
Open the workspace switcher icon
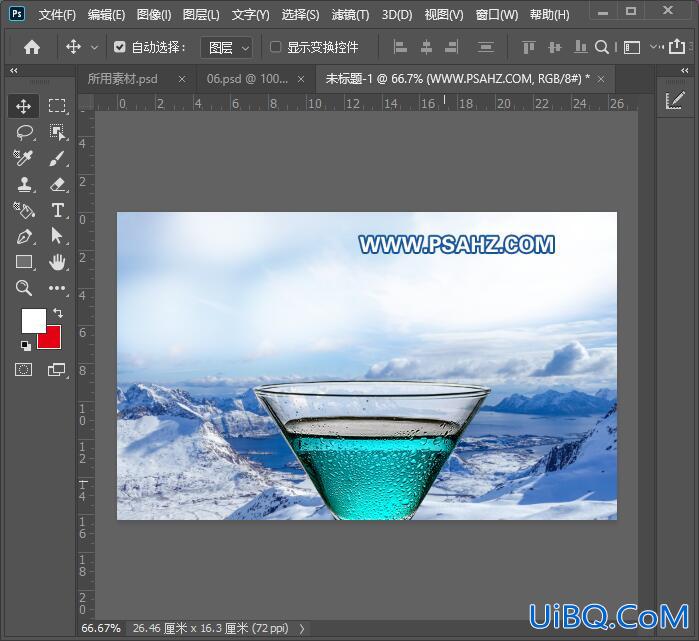coord(632,47)
